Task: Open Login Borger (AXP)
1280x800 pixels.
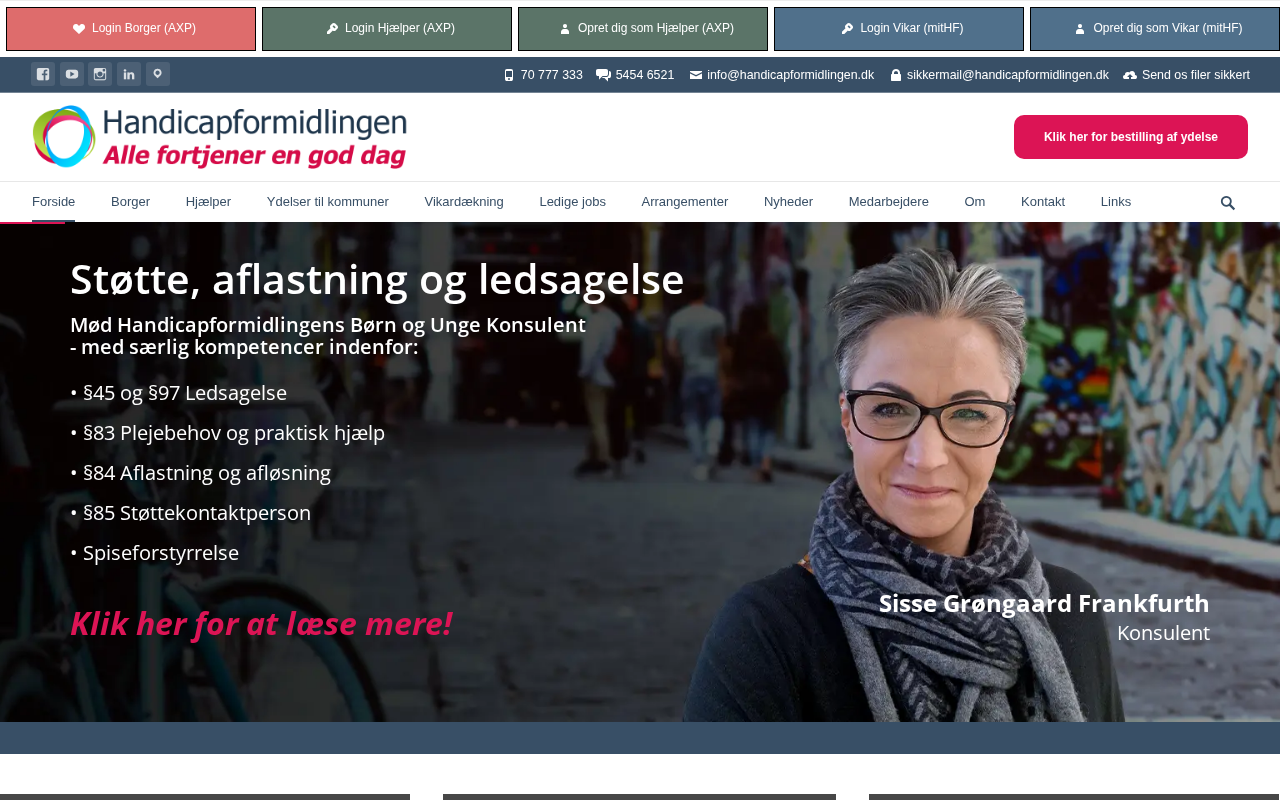Action: tap(131, 29)
